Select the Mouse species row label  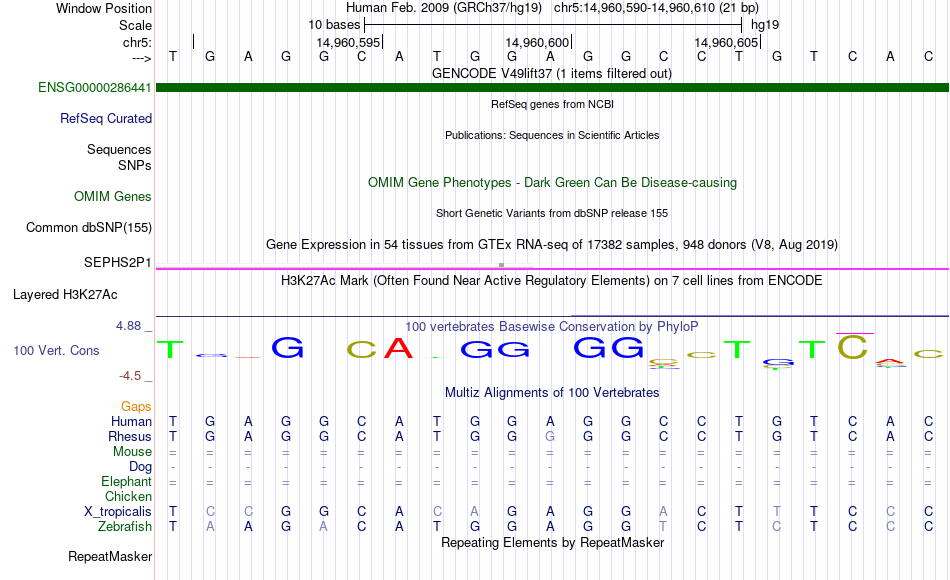pyautogui.click(x=132, y=452)
